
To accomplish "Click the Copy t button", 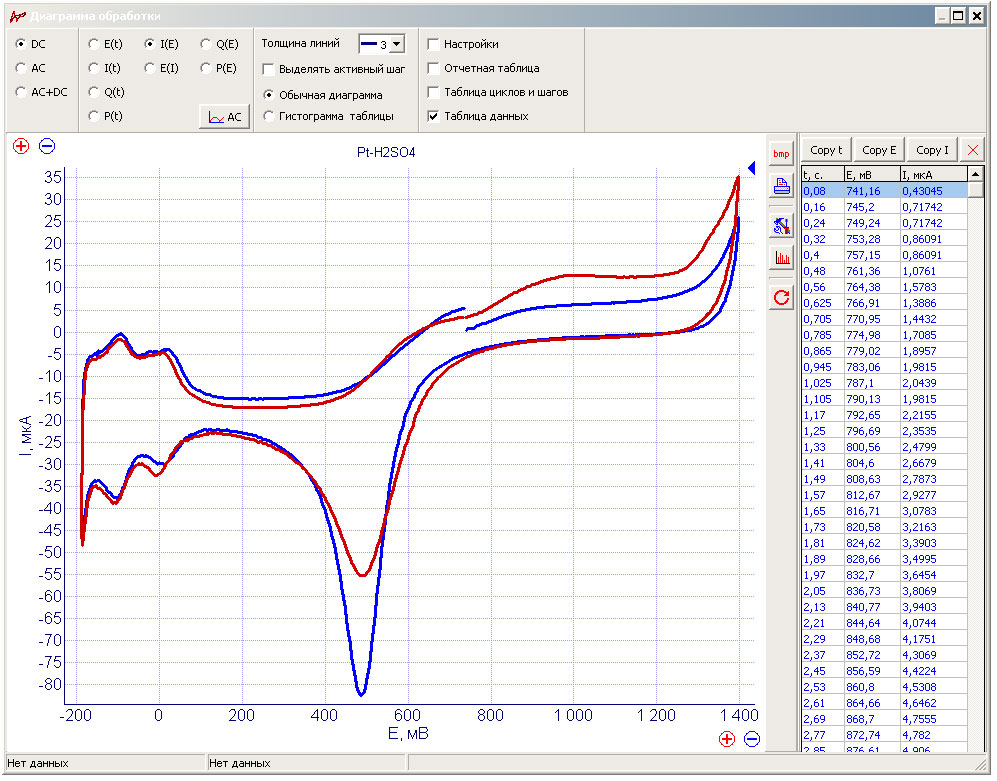I will [825, 150].
